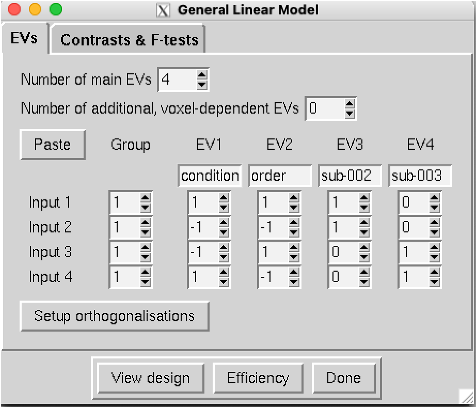Increment Input 4 Group value
This screenshot has width=476, height=408.
[145, 273]
